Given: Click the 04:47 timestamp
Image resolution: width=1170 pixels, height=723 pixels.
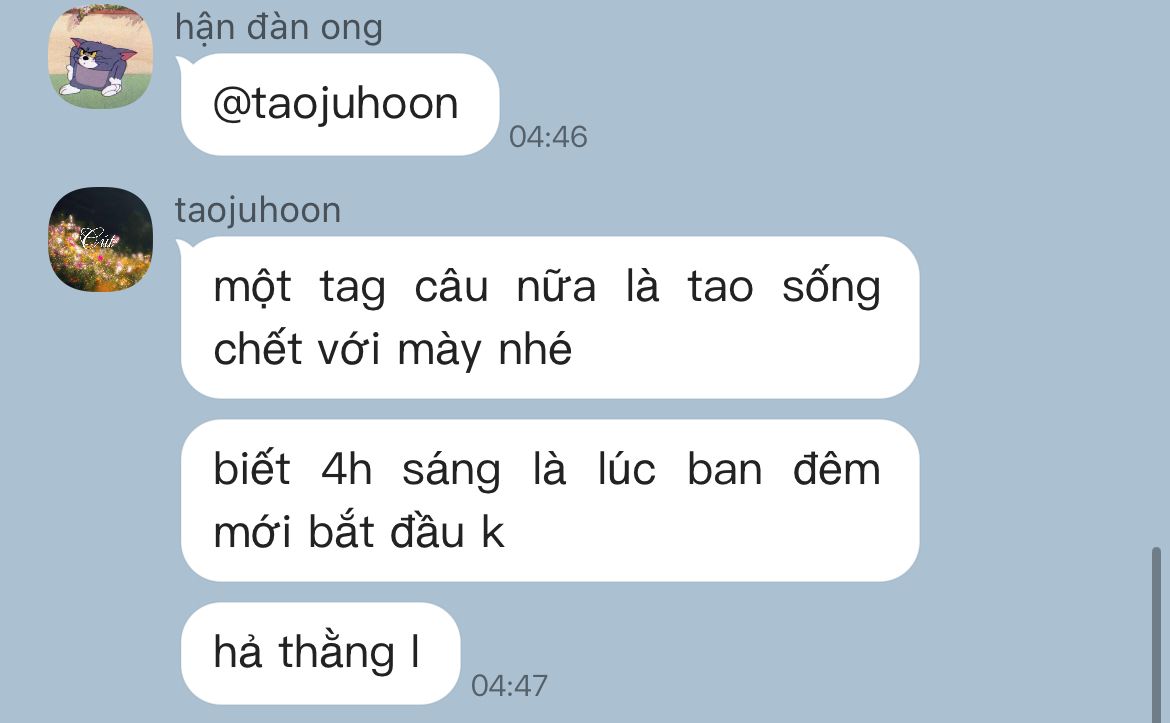Looking at the screenshot, I should tap(510, 686).
